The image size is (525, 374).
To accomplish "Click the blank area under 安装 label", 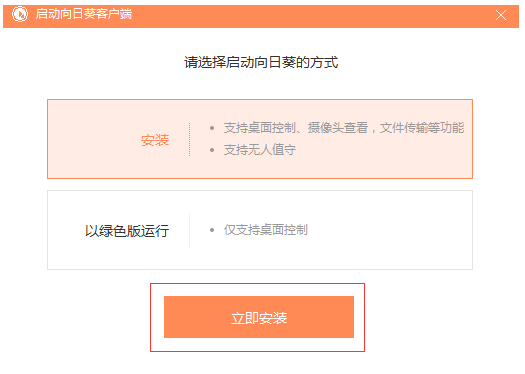I will tap(119, 163).
